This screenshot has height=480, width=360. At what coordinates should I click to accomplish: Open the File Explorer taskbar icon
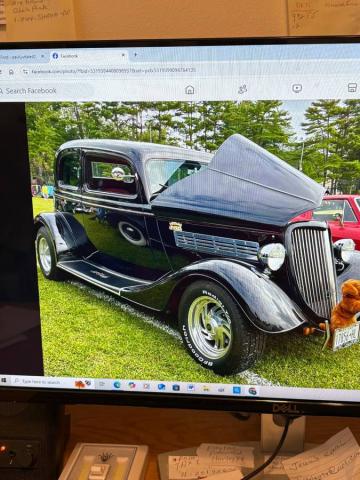[x=205, y=388]
